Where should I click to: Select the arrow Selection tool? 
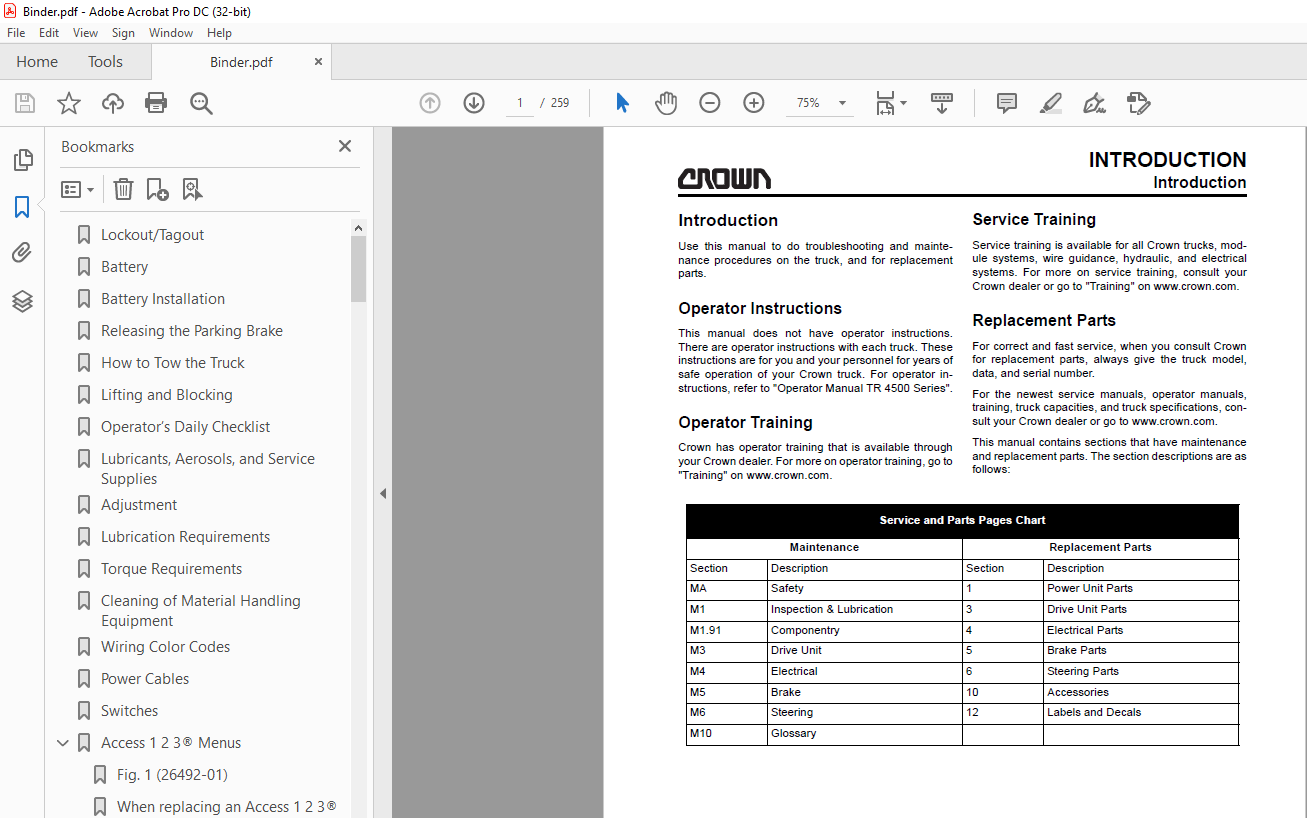point(622,103)
